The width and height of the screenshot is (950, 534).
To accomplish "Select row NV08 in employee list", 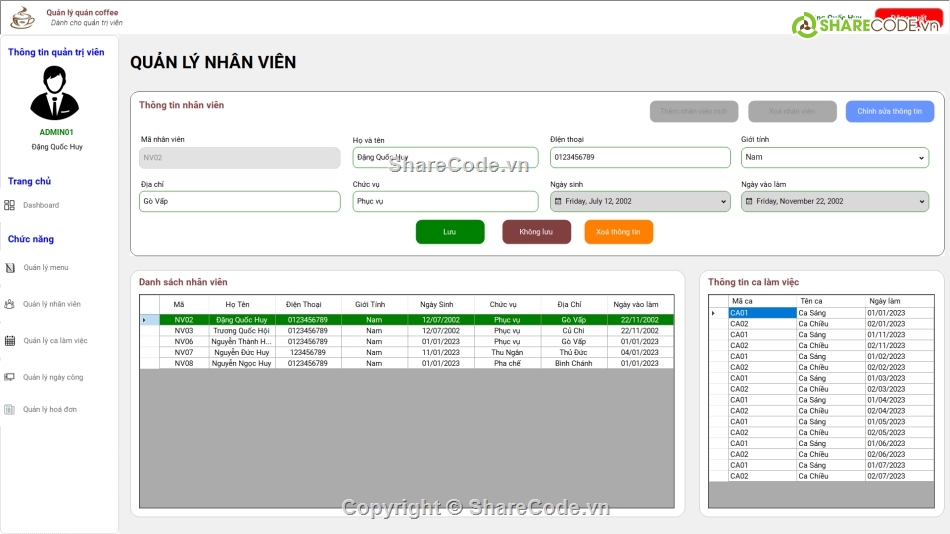I will [407, 364].
